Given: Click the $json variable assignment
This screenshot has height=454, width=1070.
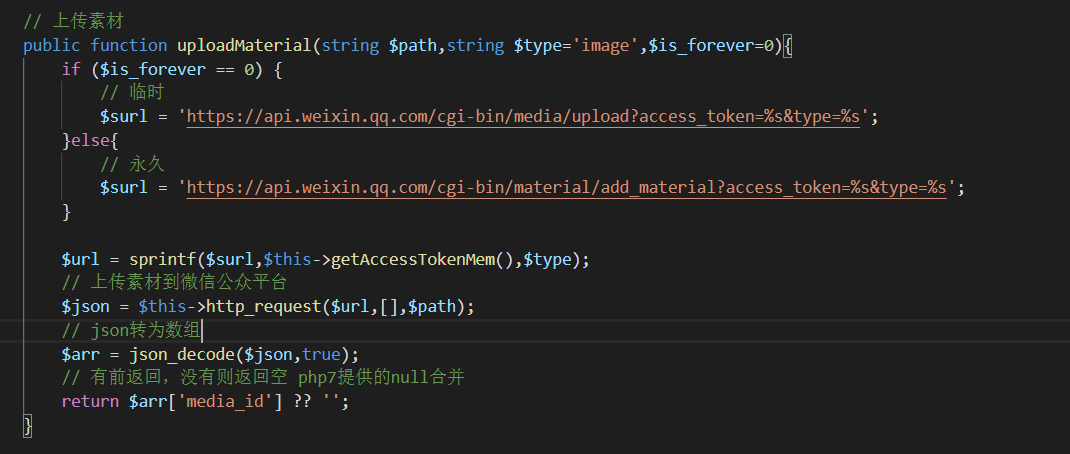Looking at the screenshot, I should click(x=85, y=307).
